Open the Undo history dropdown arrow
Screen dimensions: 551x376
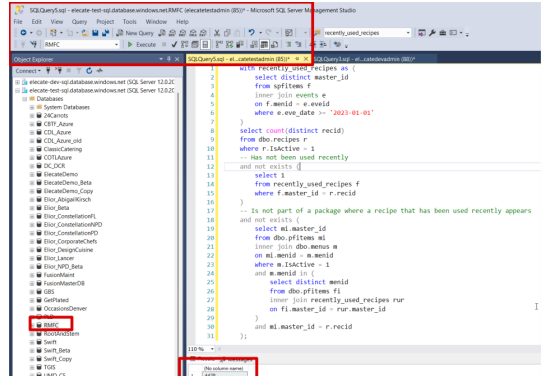pos(260,33)
